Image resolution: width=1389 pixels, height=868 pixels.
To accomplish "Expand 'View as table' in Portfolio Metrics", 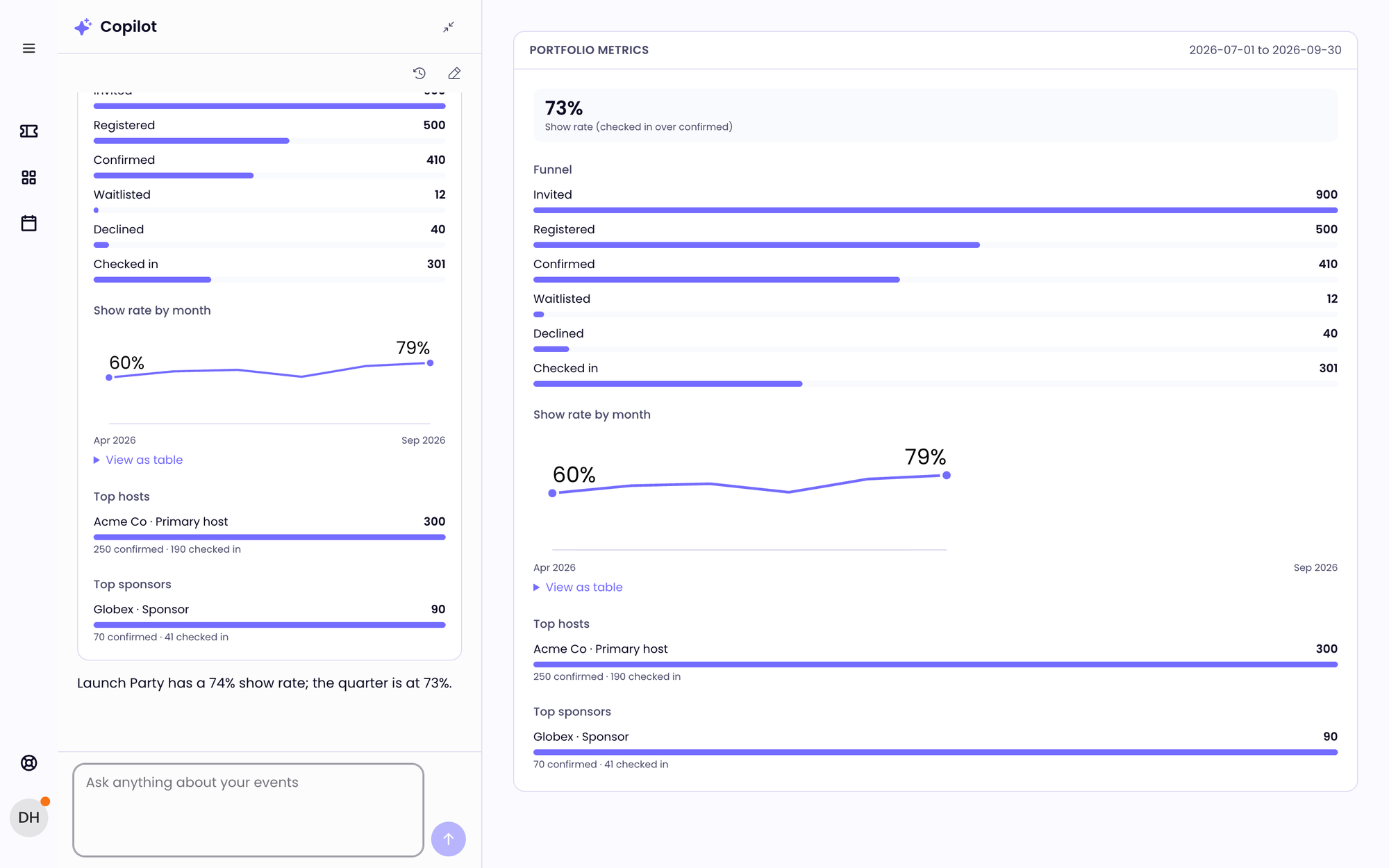I will [578, 587].
